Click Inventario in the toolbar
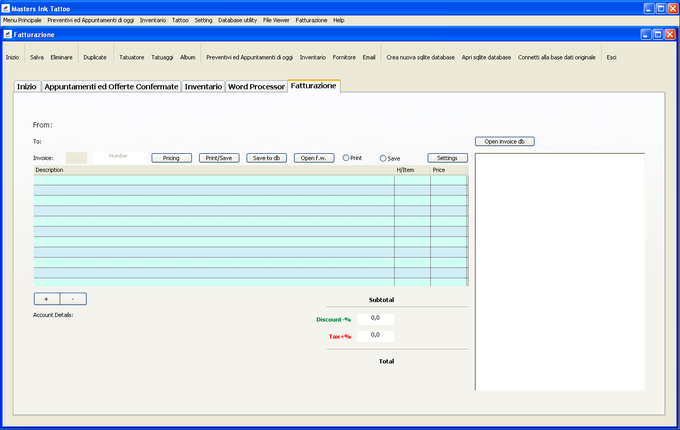 (x=313, y=57)
